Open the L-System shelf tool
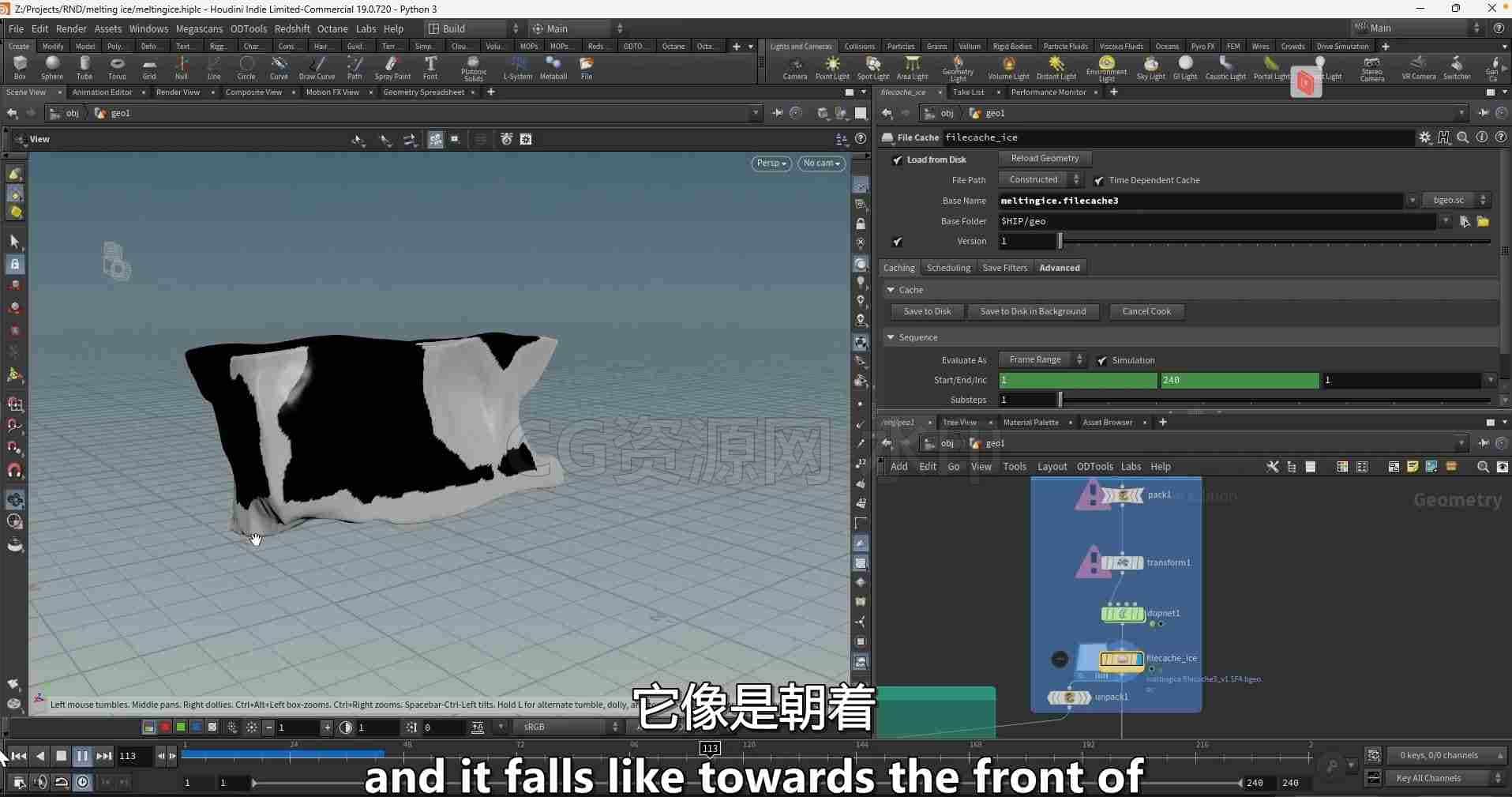The image size is (1512, 797). (518, 68)
